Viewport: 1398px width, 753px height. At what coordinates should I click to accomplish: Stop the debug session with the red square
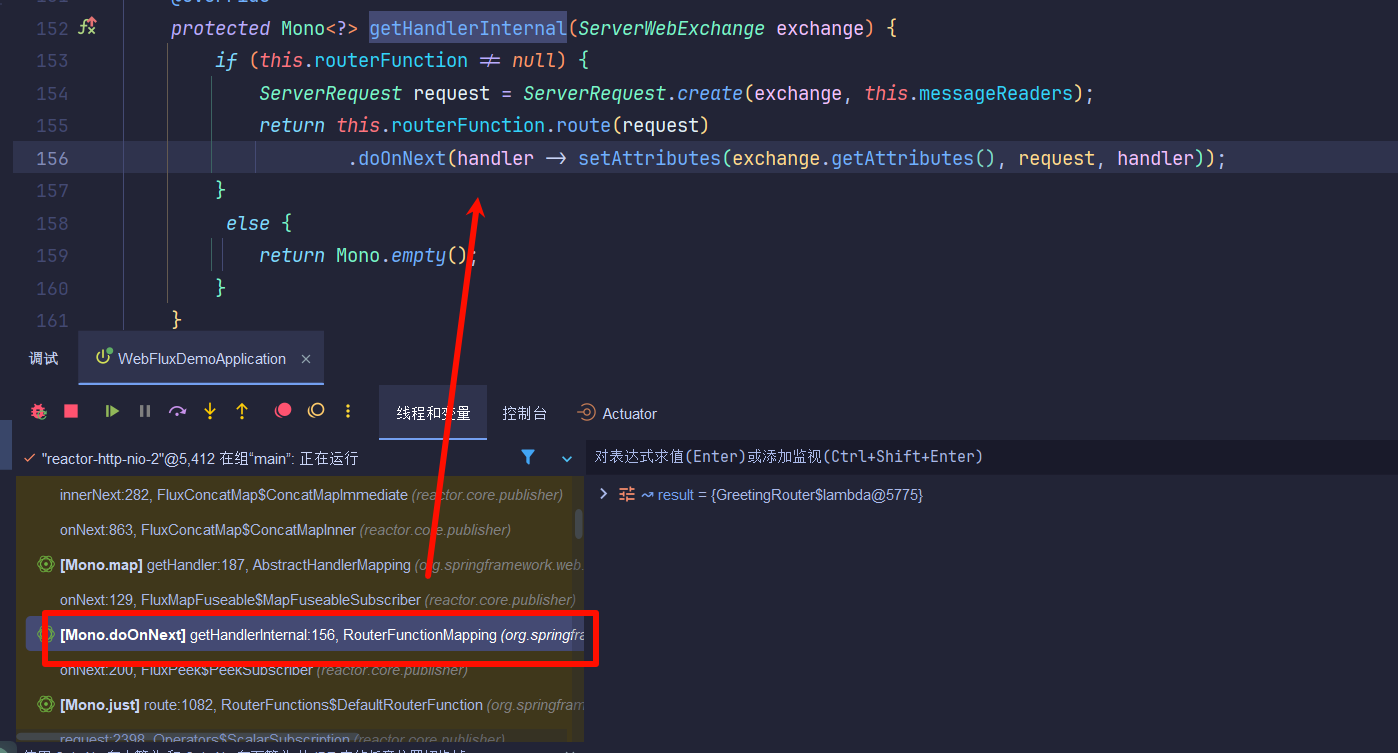point(71,411)
